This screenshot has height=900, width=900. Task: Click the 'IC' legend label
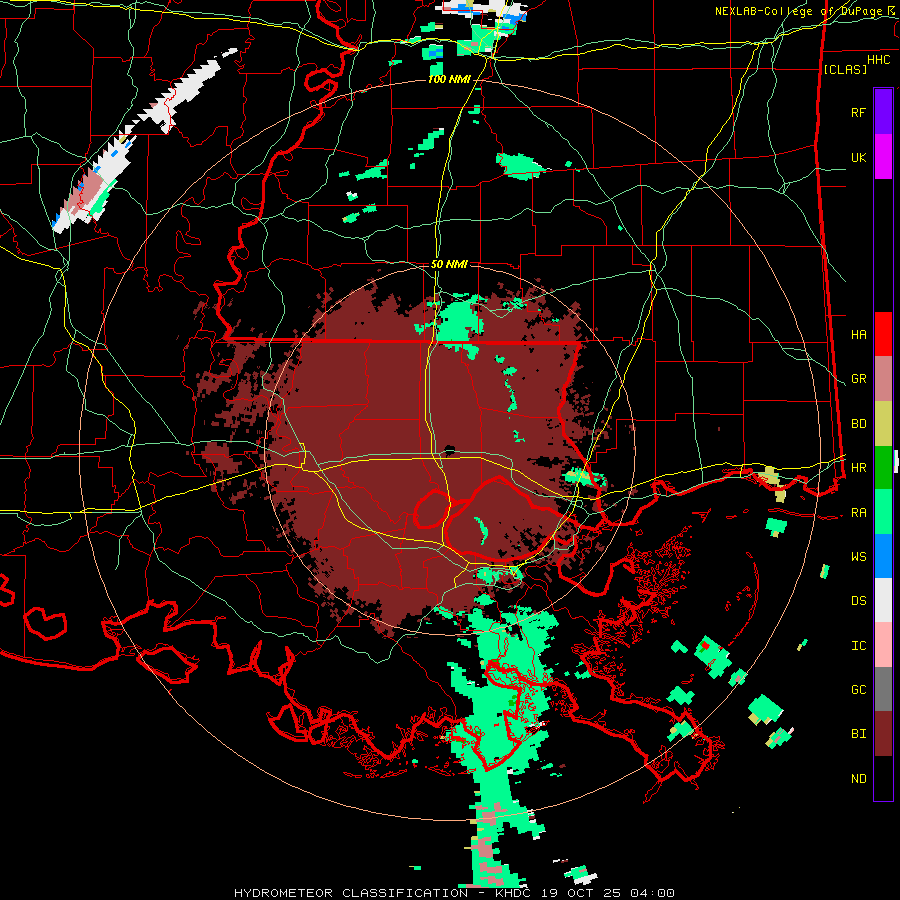point(858,646)
